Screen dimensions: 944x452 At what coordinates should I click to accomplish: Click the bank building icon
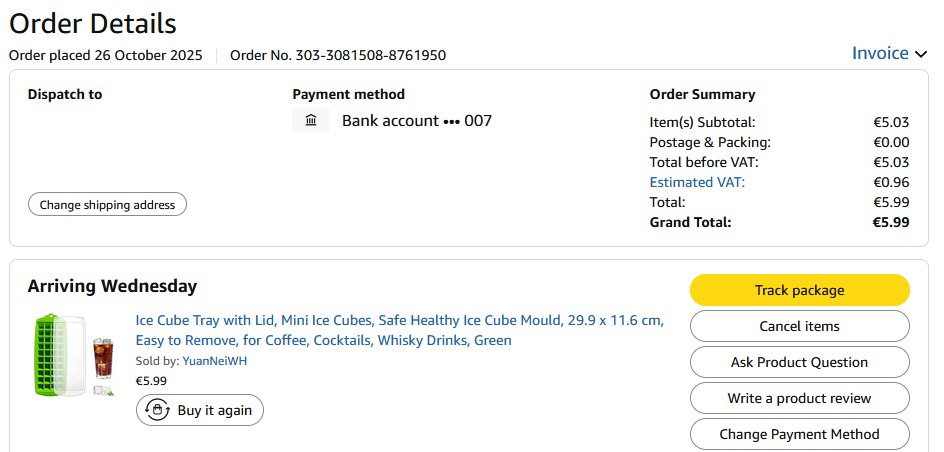311,121
